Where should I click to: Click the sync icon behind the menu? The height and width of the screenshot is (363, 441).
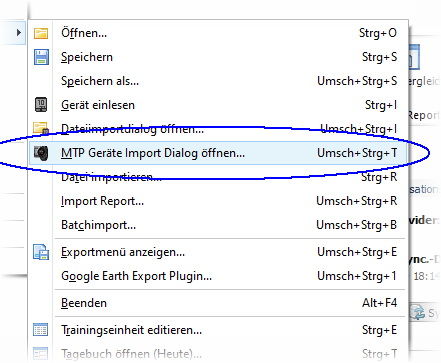tap(417, 312)
